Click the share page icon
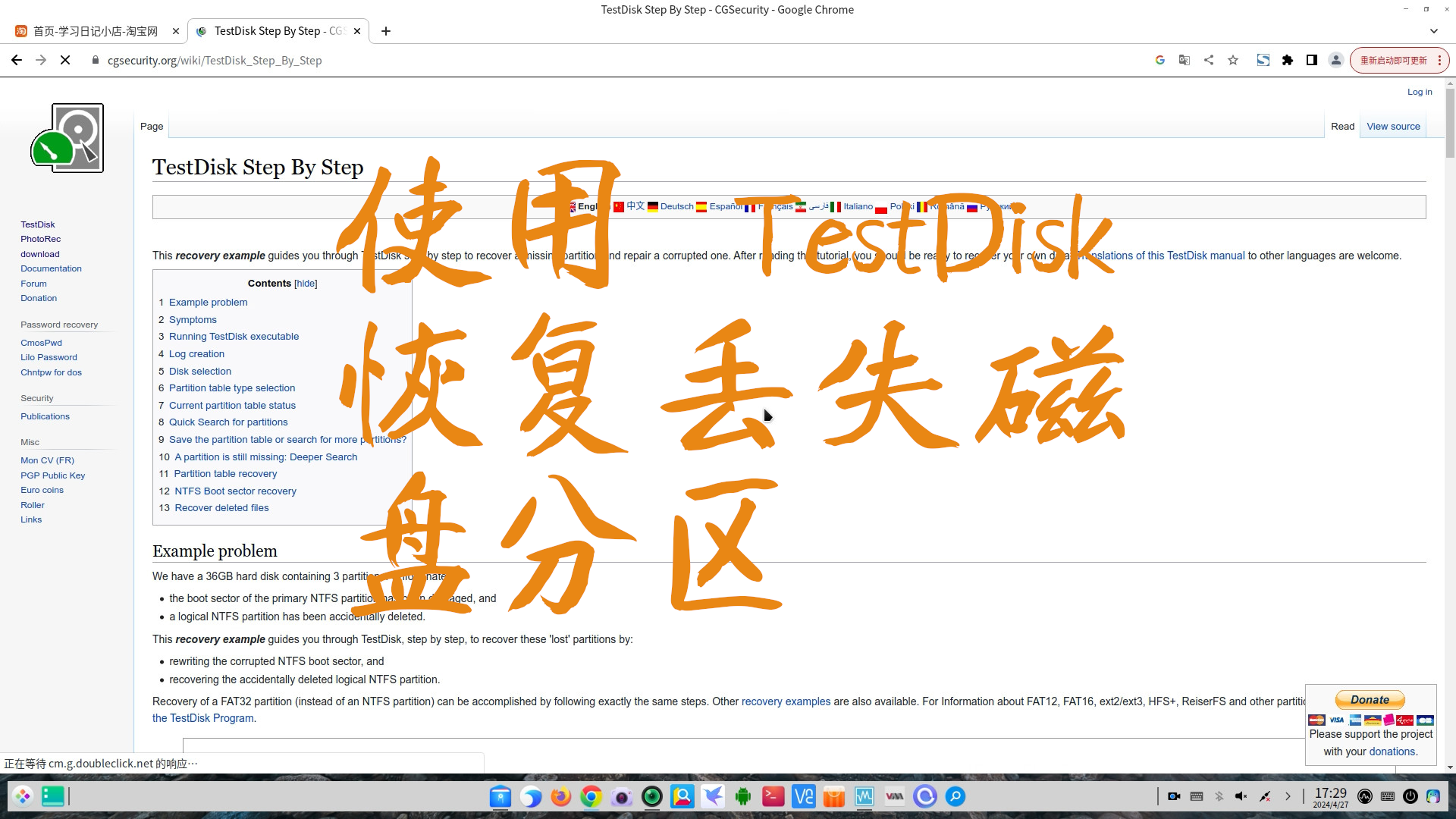This screenshot has height=819, width=1456. tap(1209, 61)
